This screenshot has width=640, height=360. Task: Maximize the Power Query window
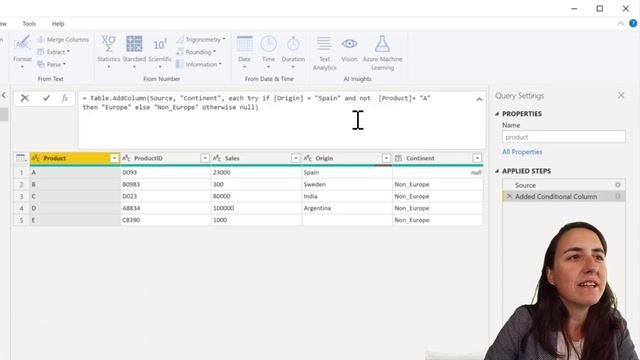[600, 8]
